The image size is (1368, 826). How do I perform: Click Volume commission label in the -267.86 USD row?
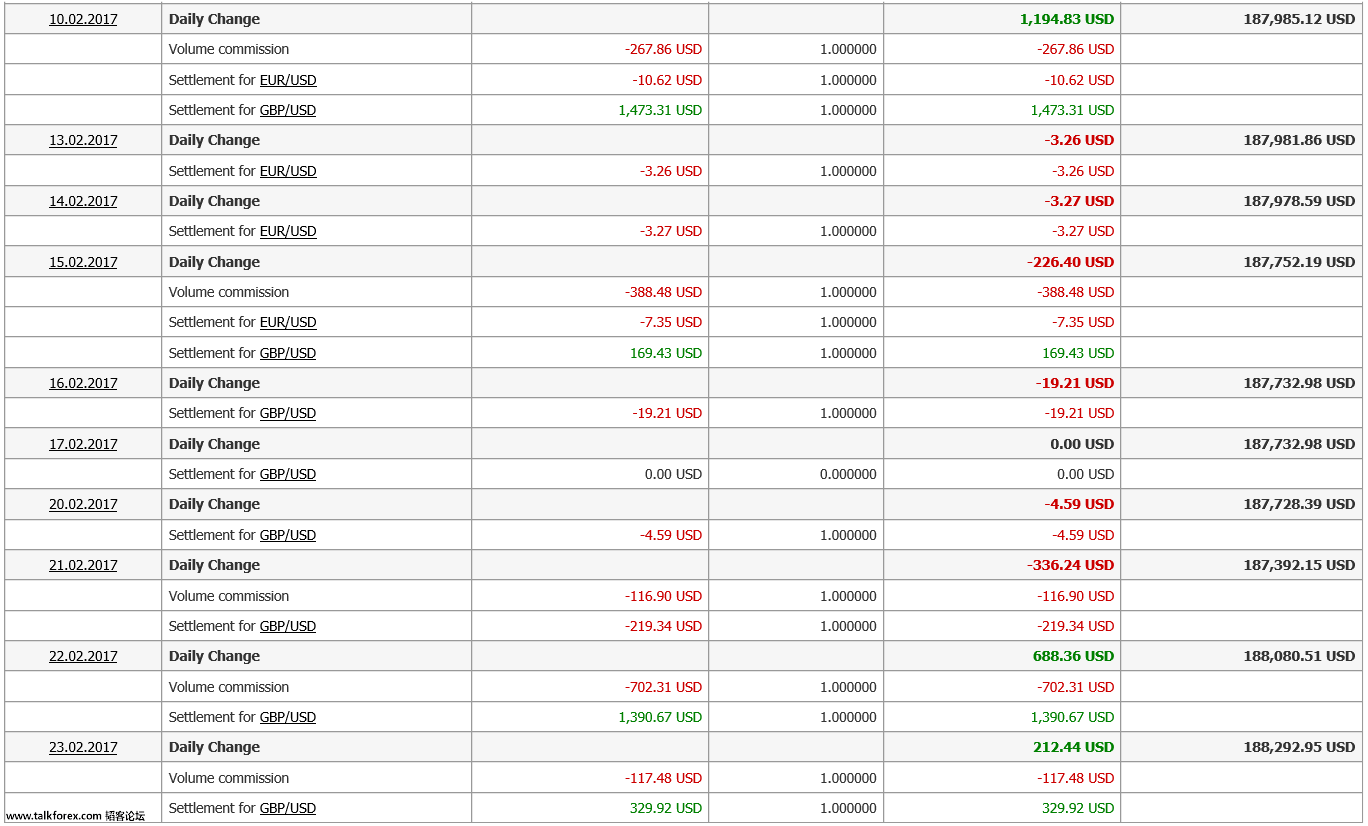(229, 49)
